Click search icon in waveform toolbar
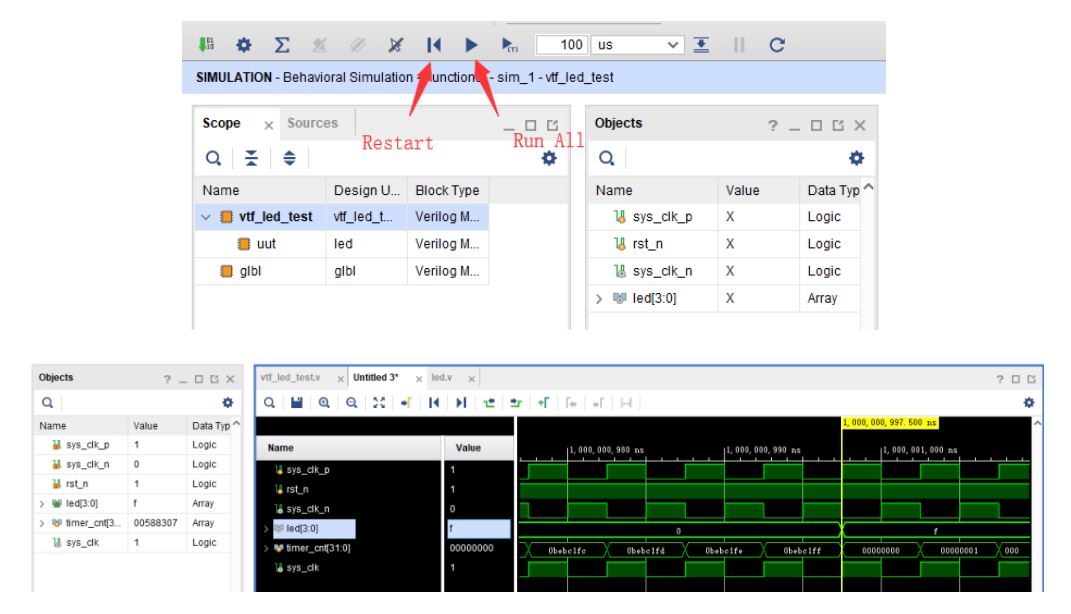Image resolution: width=1071 pixels, height=614 pixels. pos(269,403)
